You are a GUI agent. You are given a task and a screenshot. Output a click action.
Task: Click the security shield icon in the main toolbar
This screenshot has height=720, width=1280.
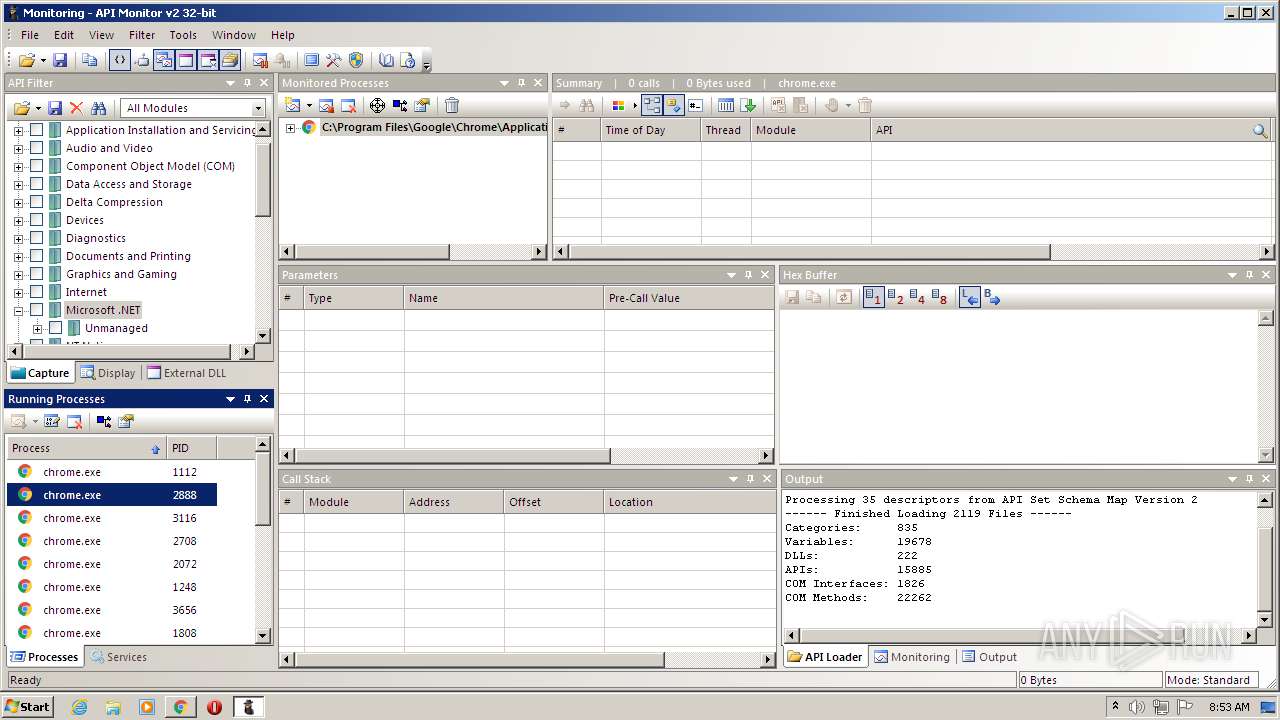356,60
